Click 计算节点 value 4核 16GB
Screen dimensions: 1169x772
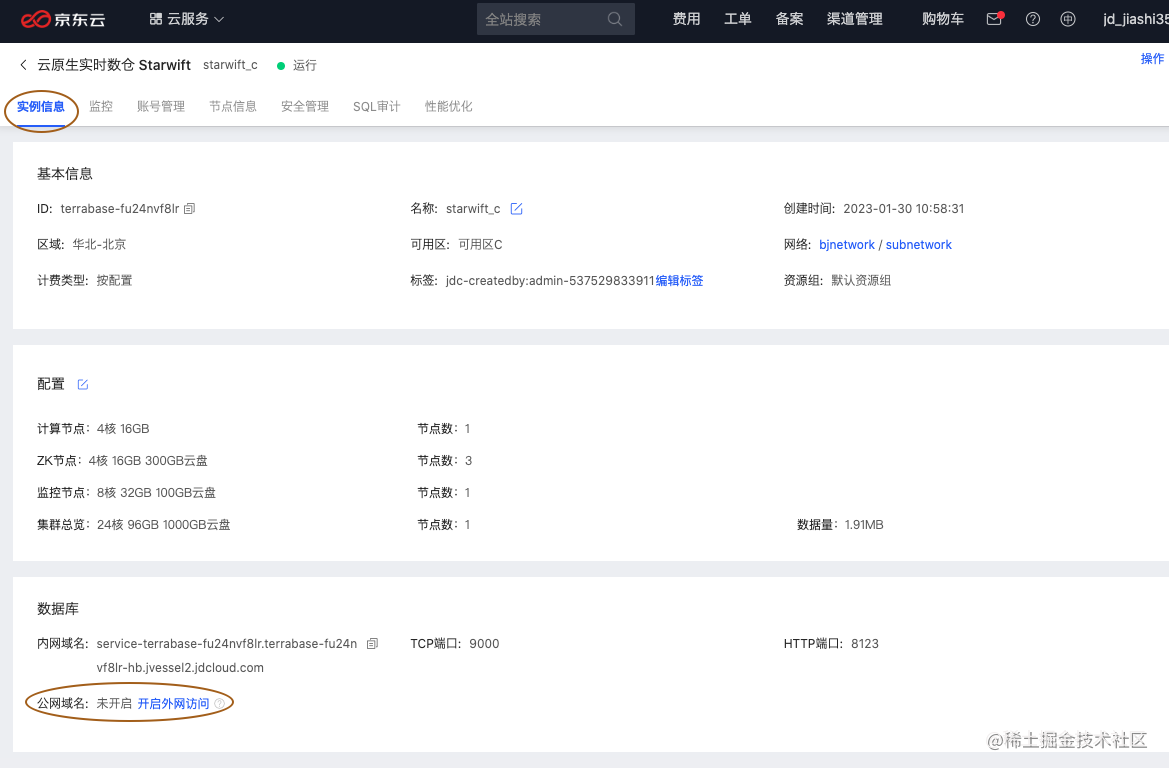click(x=123, y=429)
